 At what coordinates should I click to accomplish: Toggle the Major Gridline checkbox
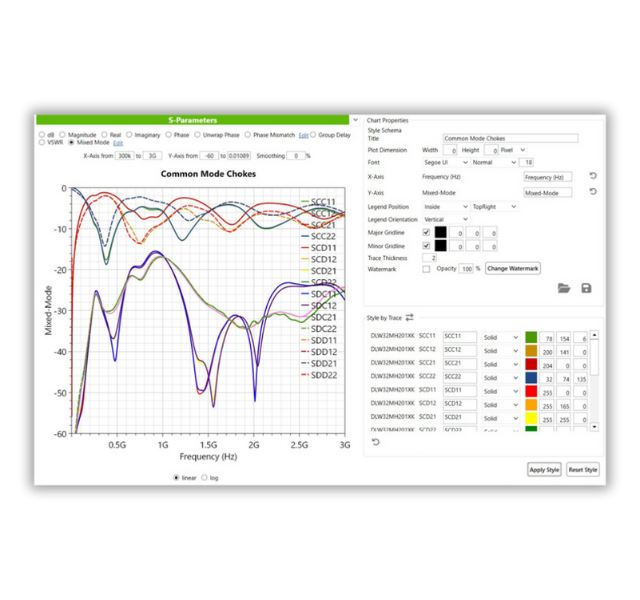[x=427, y=232]
